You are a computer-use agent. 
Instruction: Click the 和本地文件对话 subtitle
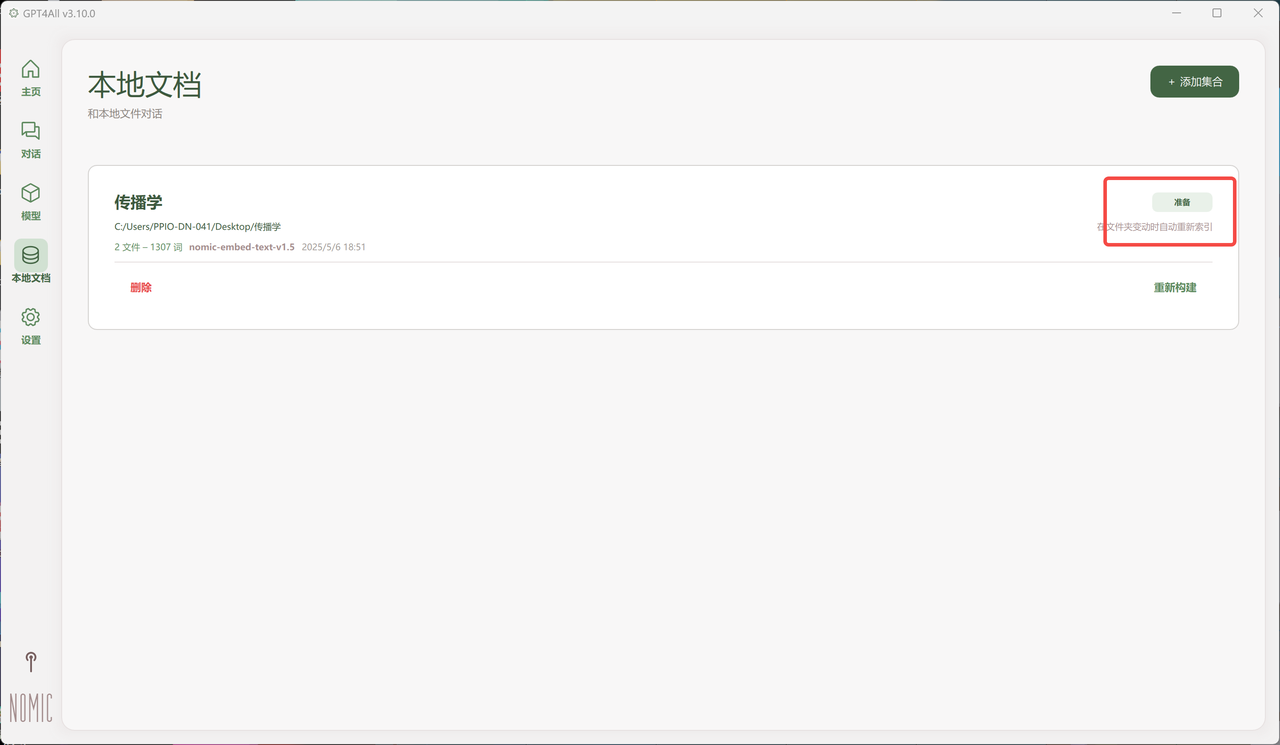[x=125, y=114]
